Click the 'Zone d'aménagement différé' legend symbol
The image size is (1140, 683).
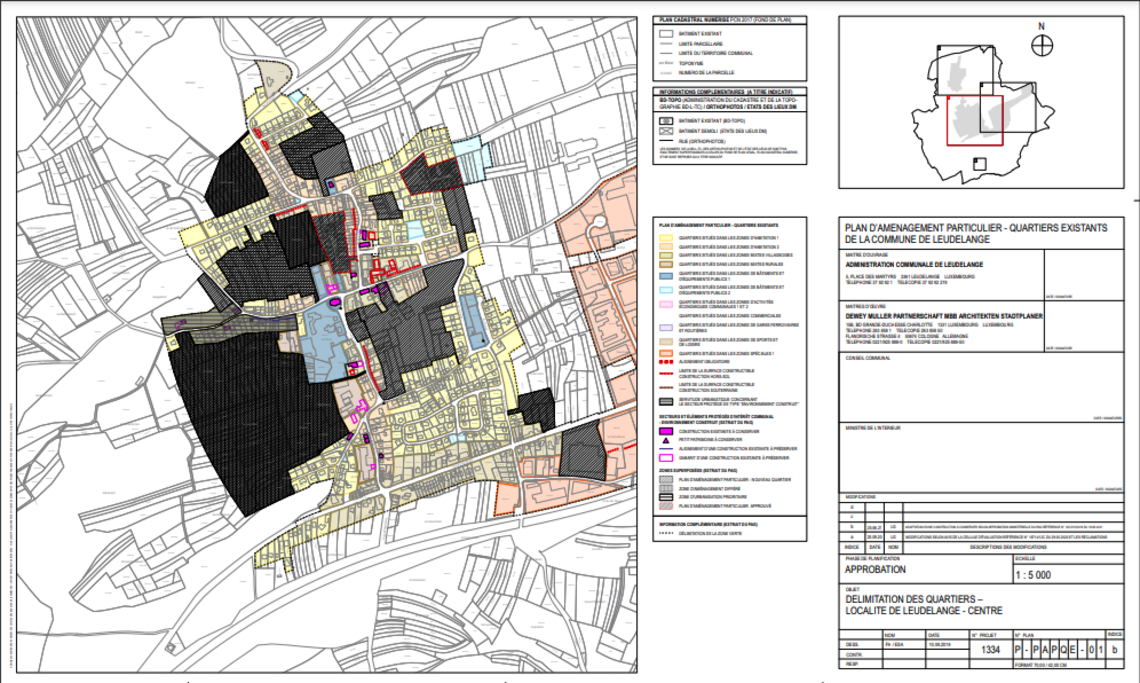tap(665, 489)
